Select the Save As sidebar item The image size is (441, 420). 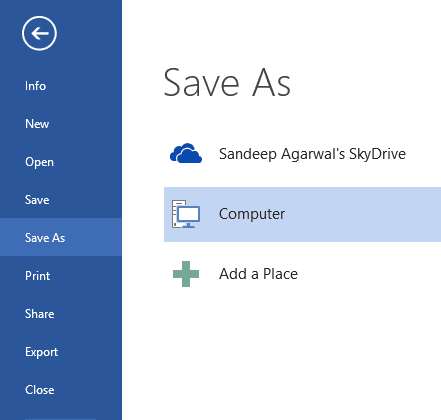click(61, 237)
